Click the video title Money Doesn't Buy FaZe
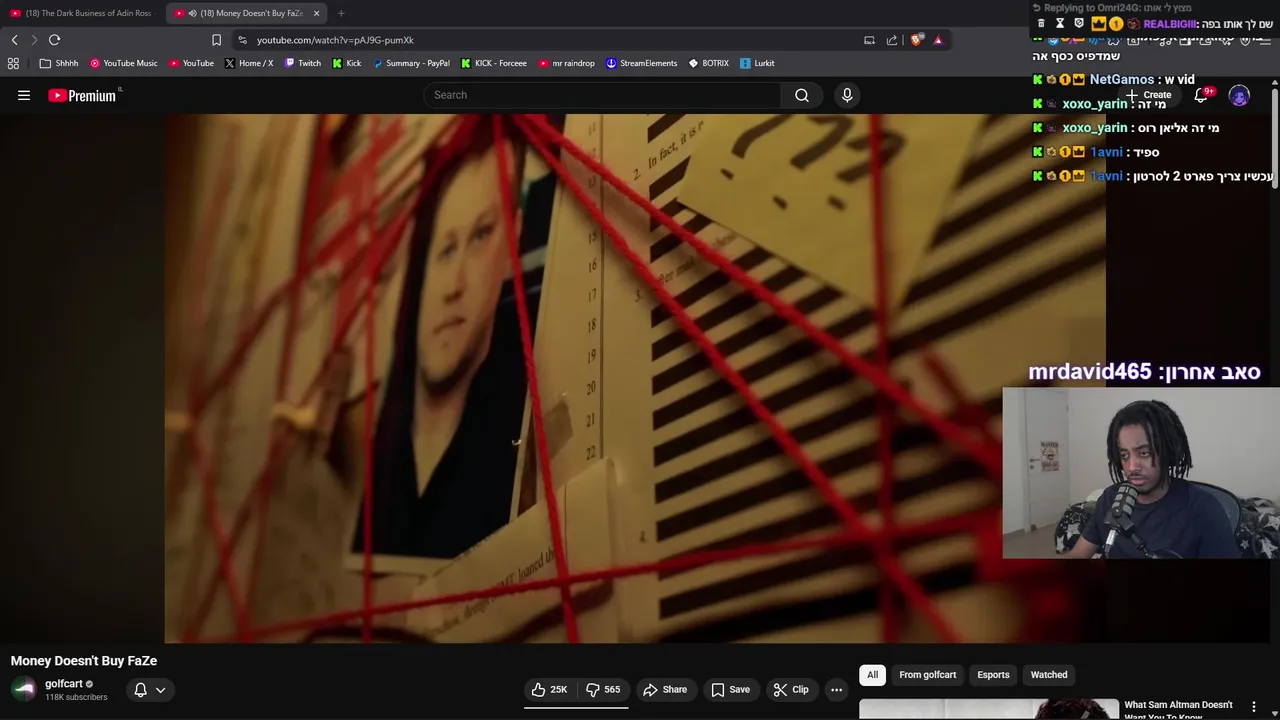The height and width of the screenshot is (720, 1280). (84, 661)
